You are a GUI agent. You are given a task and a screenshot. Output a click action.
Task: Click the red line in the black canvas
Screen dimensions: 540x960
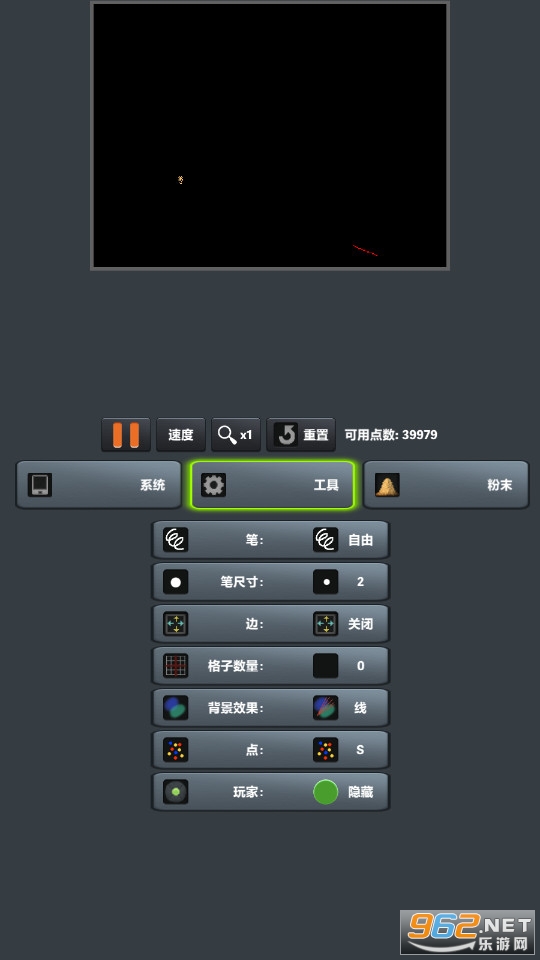[365, 250]
